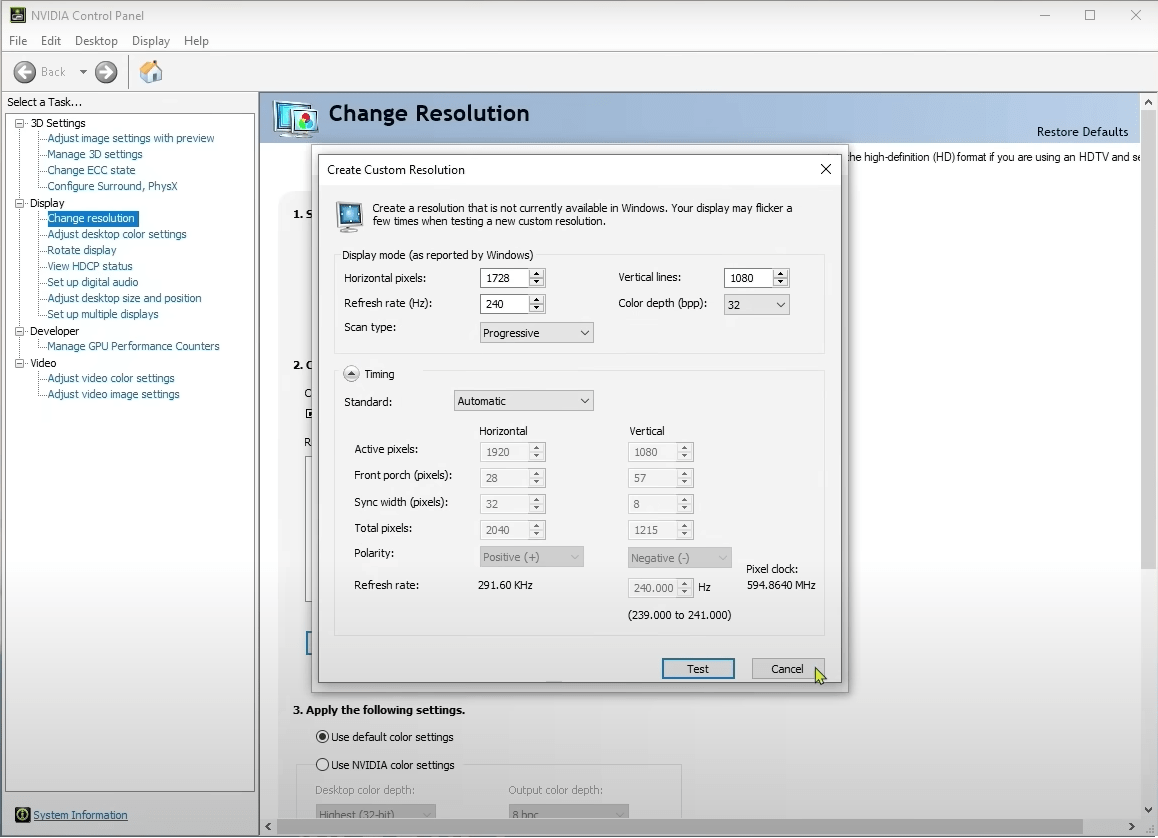Click the horizontal scrollbar at bottom
Screen dimensions: 1158x838
679,826
